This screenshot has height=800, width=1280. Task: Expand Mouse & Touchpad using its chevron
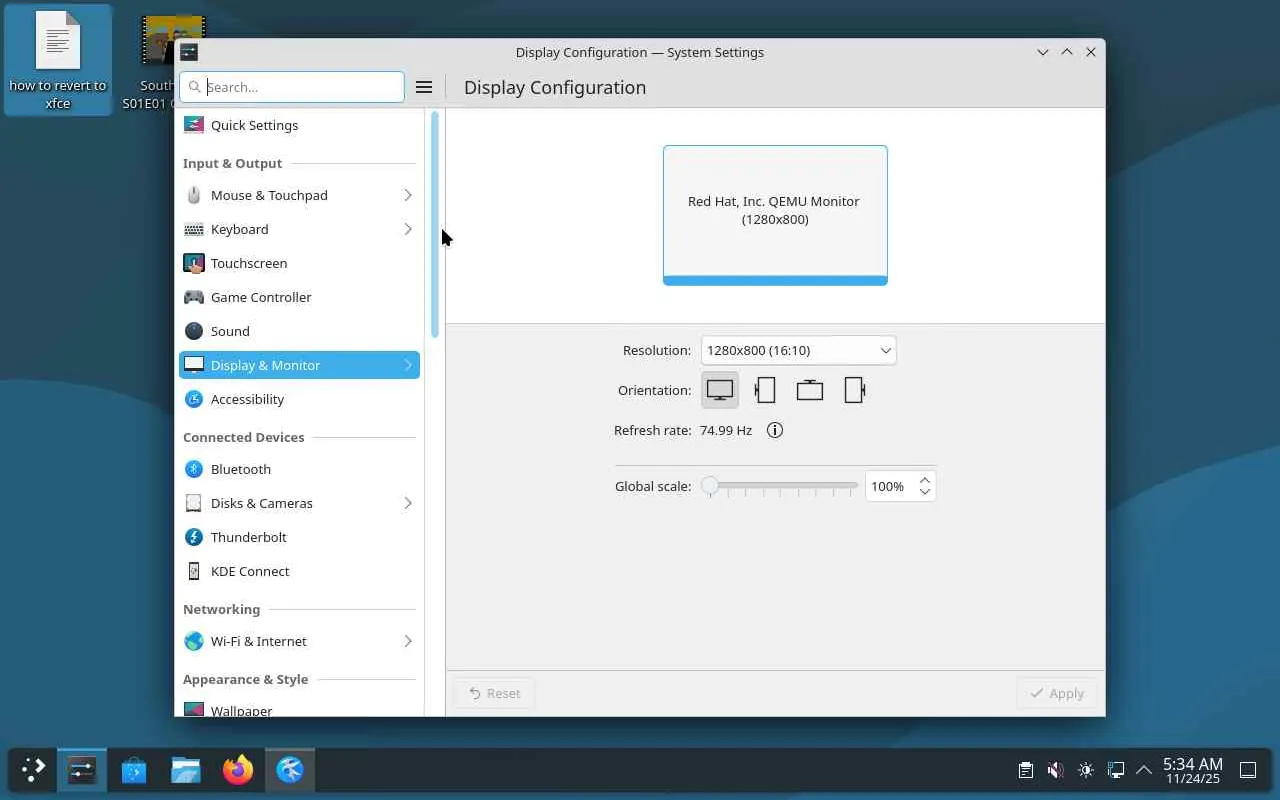point(408,195)
